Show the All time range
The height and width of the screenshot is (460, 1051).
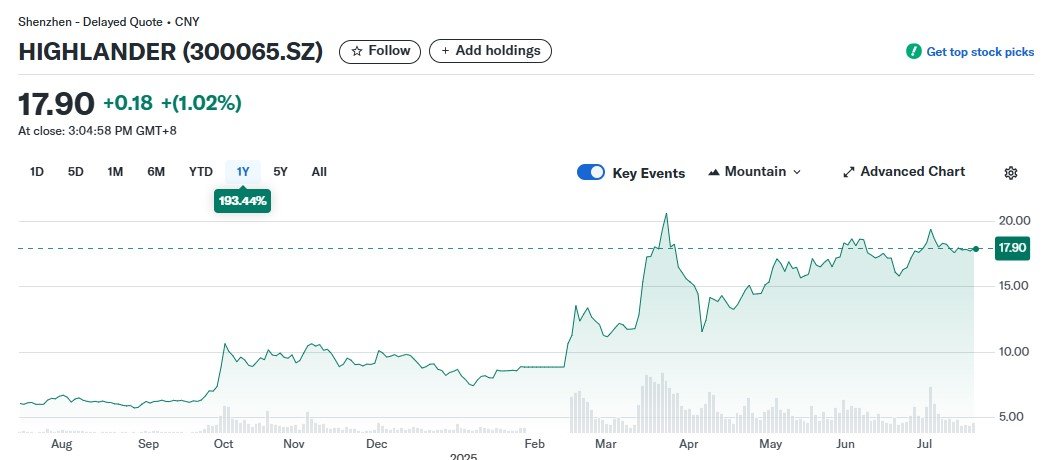(319, 172)
